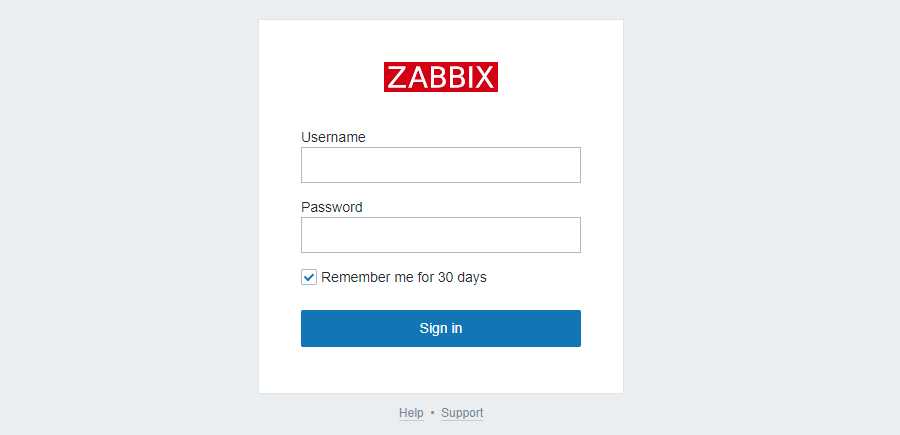Visit Zabbix Help documentation link
The height and width of the screenshot is (435, 900).
(411, 413)
